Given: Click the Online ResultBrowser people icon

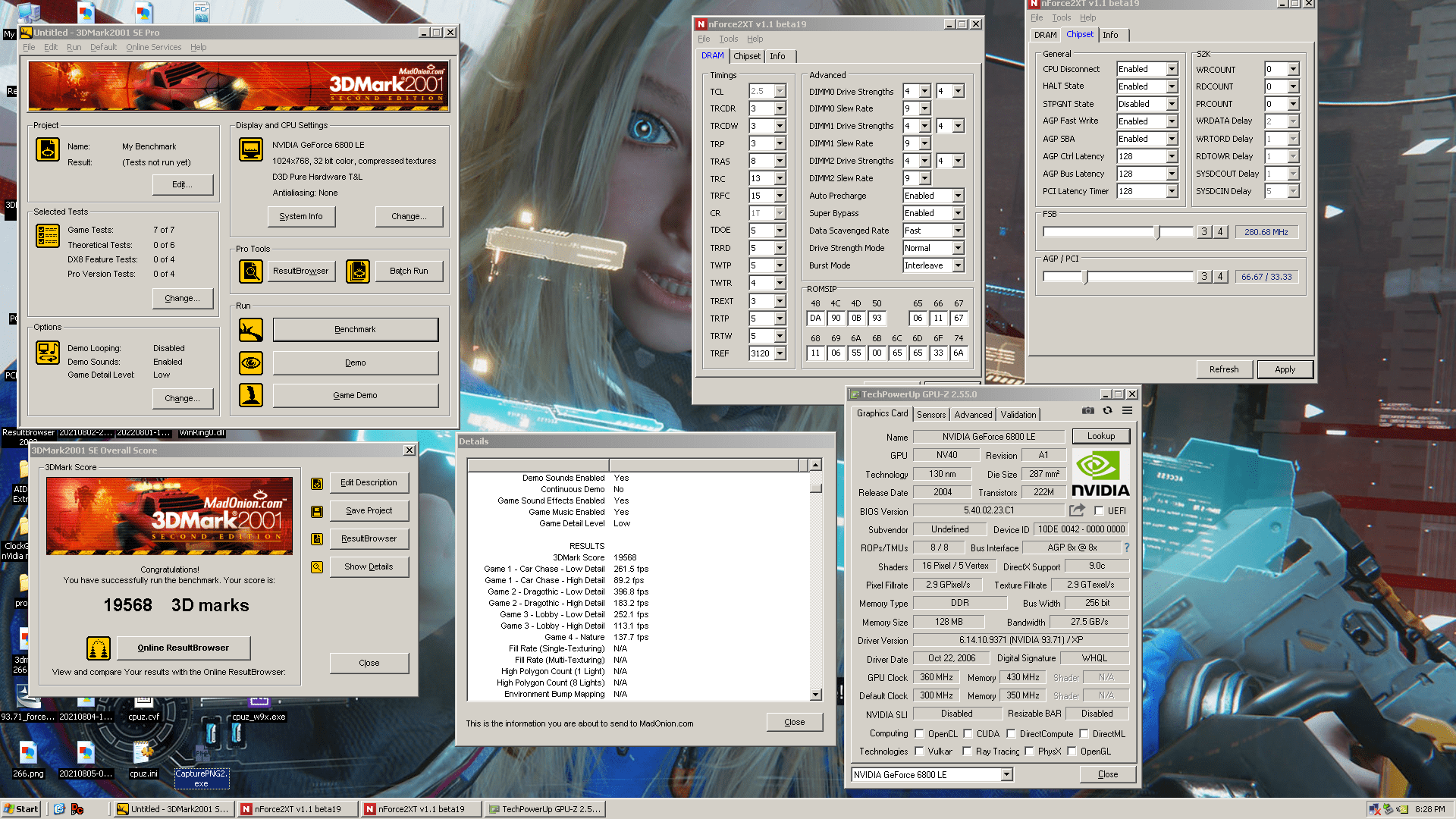Looking at the screenshot, I should (99, 648).
